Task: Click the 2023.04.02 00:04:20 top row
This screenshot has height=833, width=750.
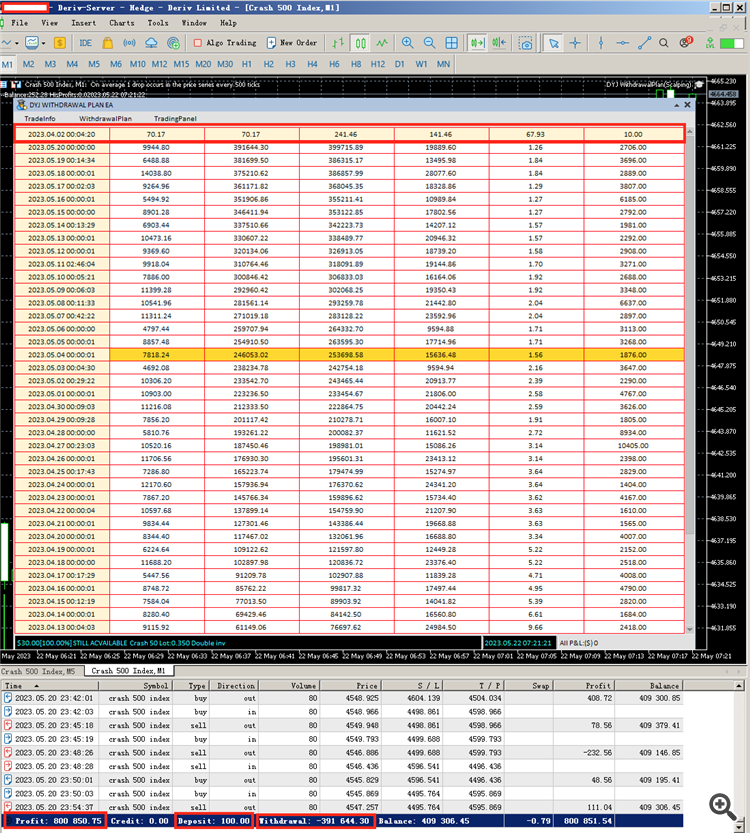Action: pyautogui.click(x=349, y=134)
